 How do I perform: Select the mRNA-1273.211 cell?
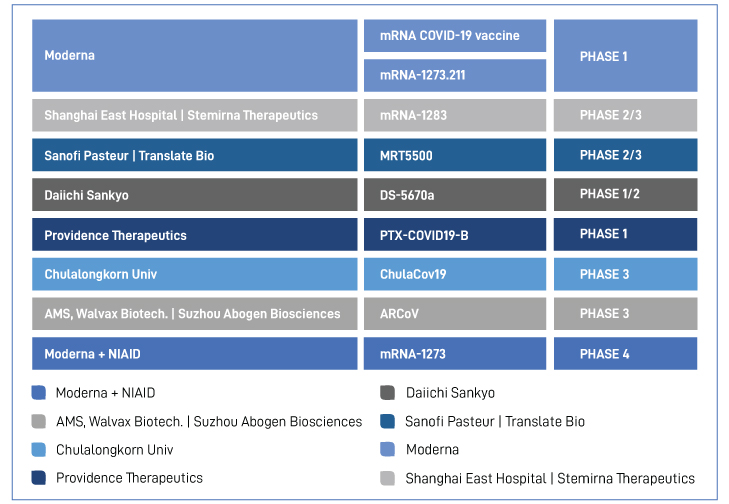tap(455, 75)
